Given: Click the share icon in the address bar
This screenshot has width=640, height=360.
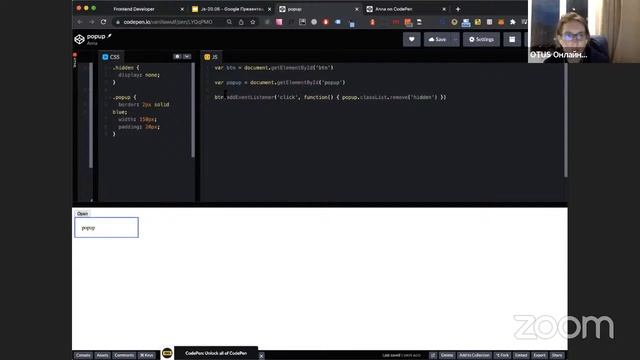Looking at the screenshot, I should (x=241, y=22).
